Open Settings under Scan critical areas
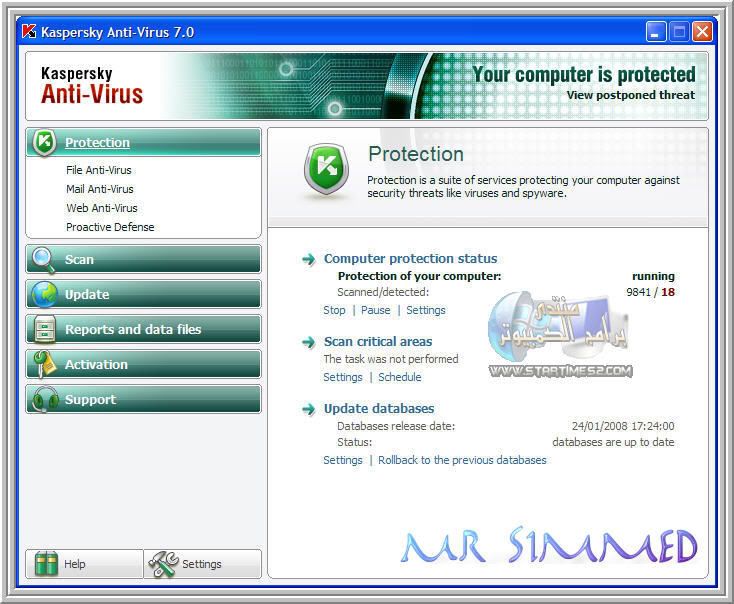Screen dimensions: 734x604 pyautogui.click(x=343, y=377)
